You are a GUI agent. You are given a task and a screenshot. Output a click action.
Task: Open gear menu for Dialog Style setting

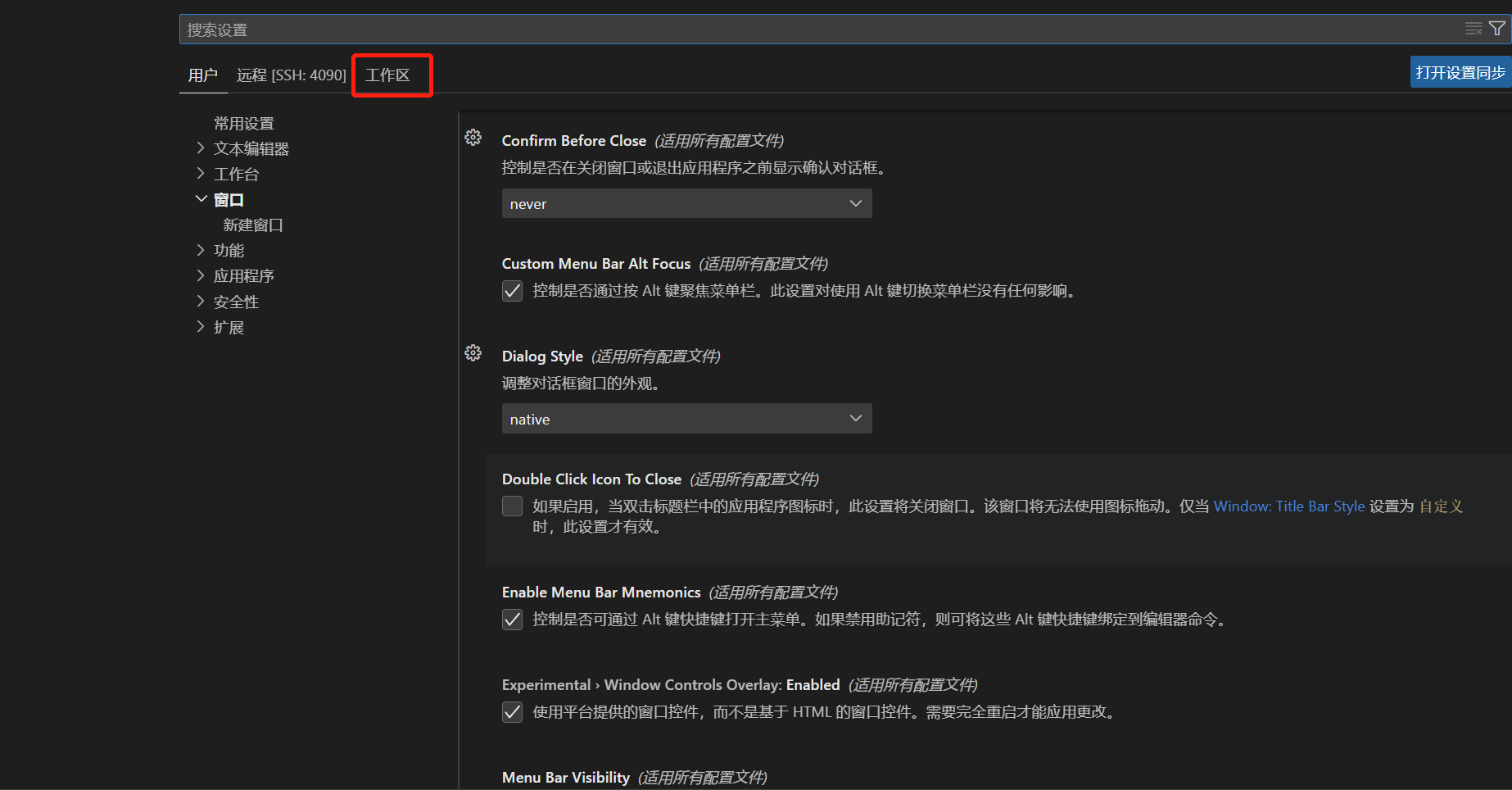473,353
